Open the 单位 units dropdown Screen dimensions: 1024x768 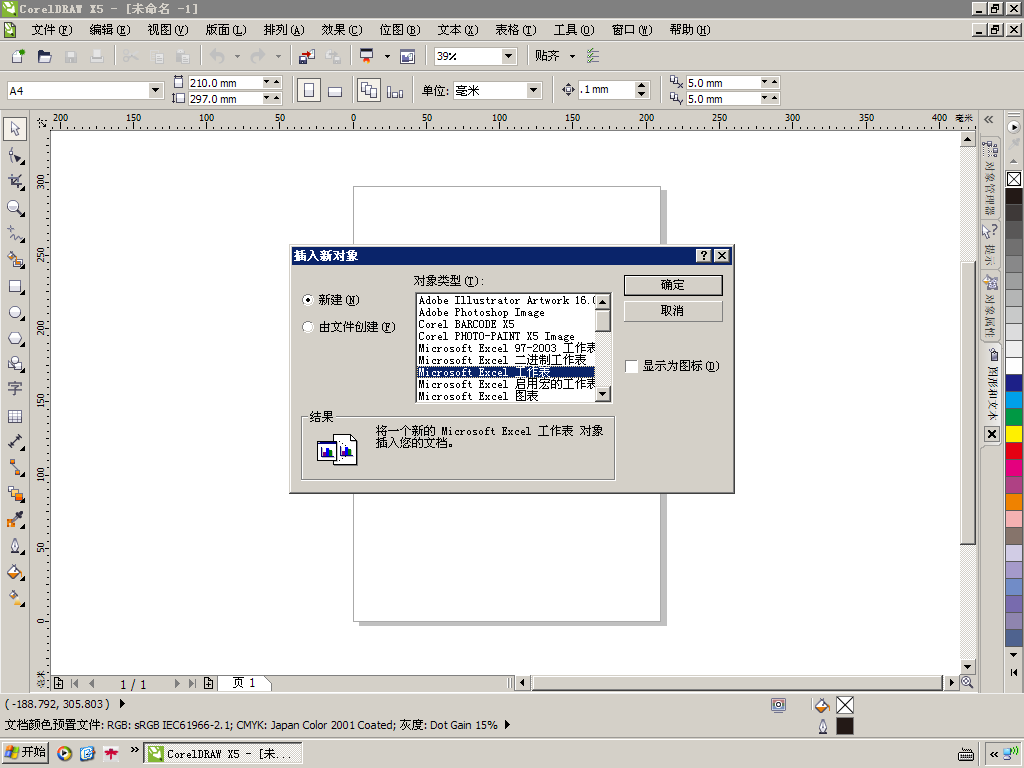coord(534,90)
